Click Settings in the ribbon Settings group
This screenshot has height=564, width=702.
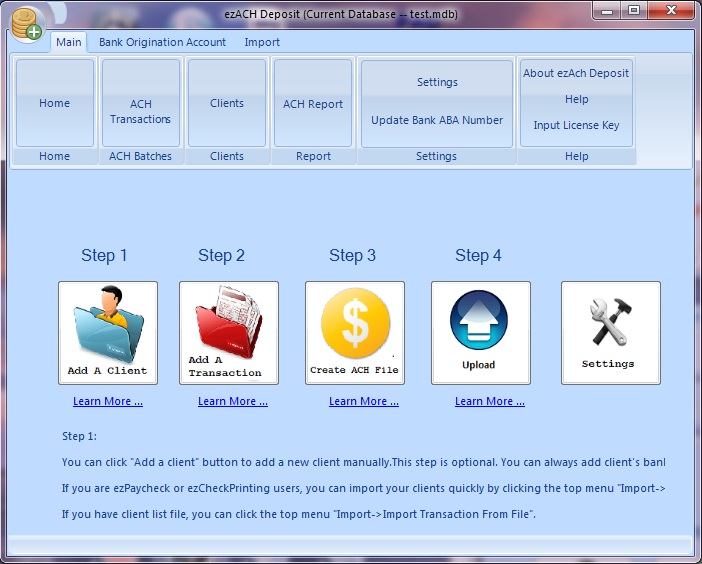tap(437, 82)
